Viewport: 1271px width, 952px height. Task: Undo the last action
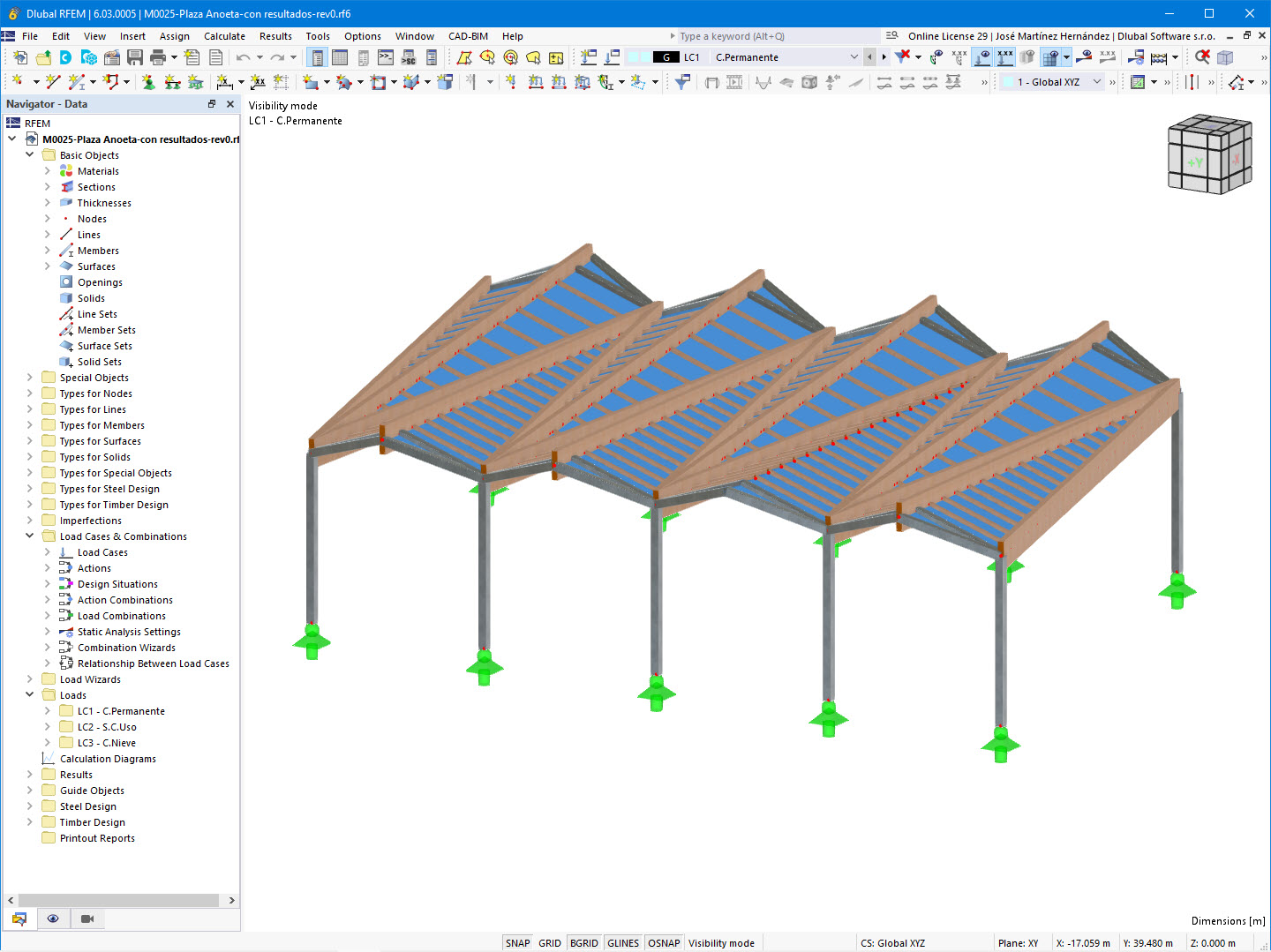click(244, 56)
